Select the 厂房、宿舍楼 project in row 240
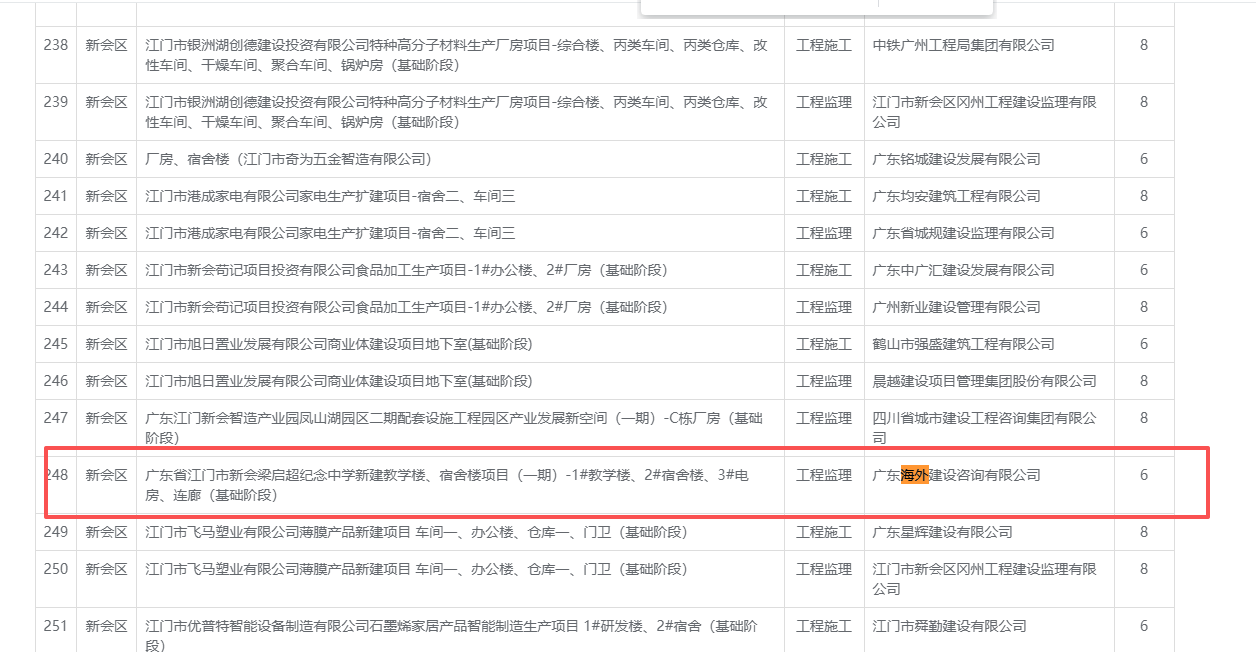Screen dimensions: 1256x652 coord(288,159)
